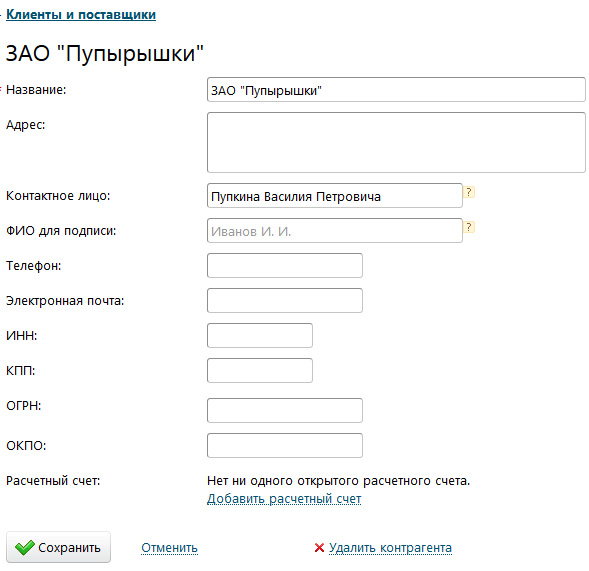Focus the ФИО для подписи field
Screen dimensions: 589x571
pyautogui.click(x=335, y=230)
